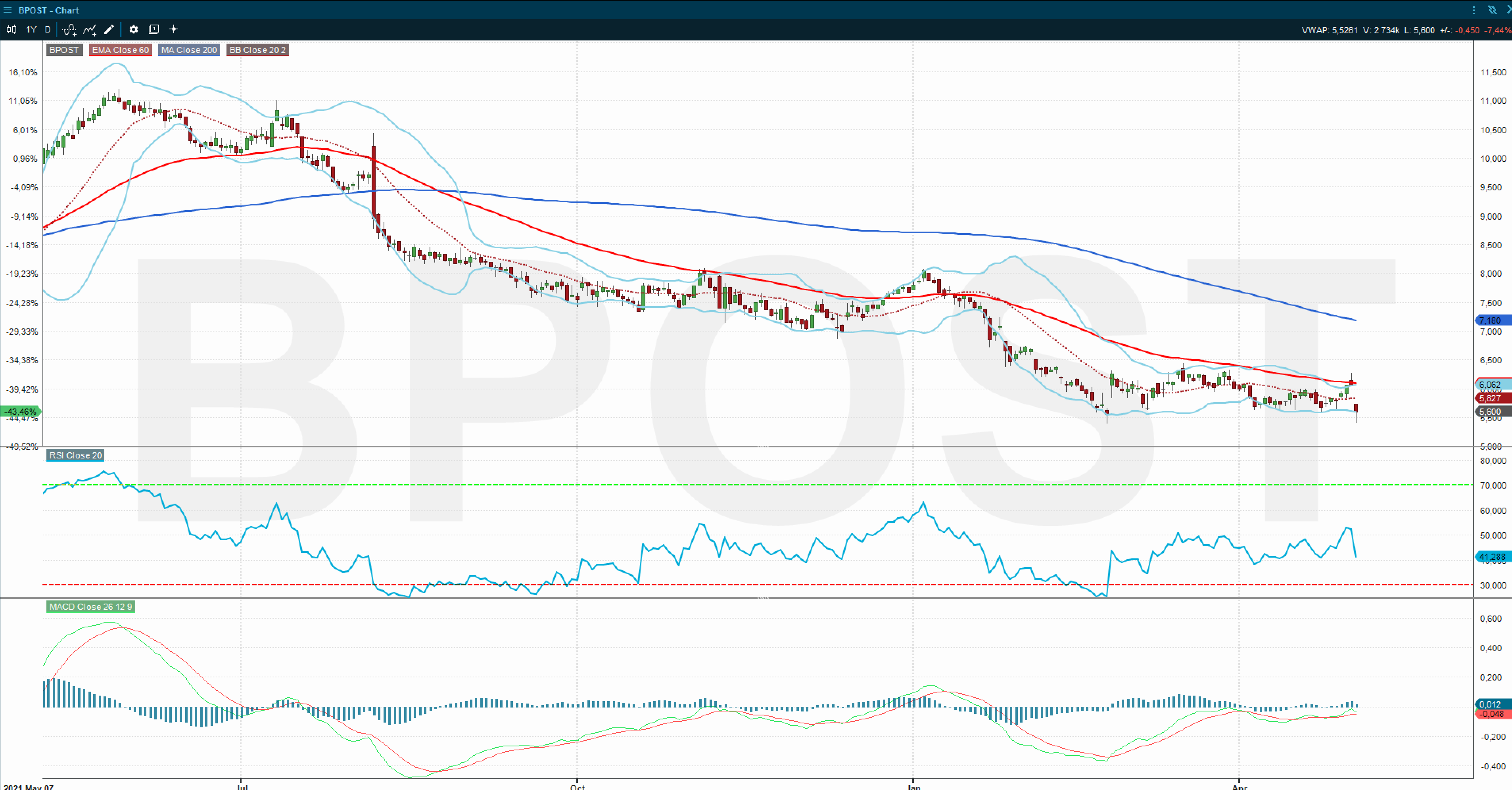Click the -0,450 change value
Screen dimensions: 1512x790
(1468, 30)
